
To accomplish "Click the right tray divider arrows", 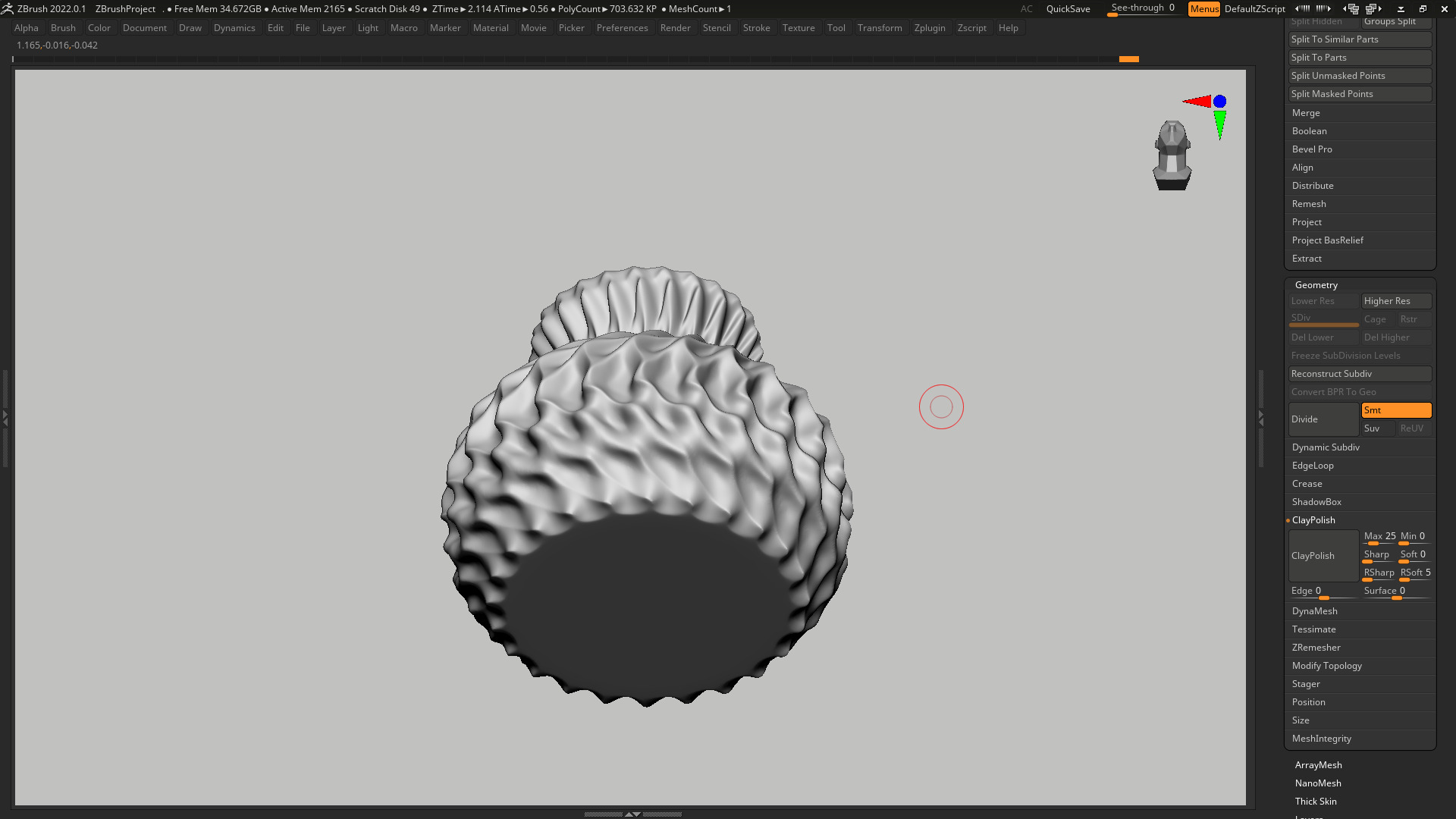I will coord(1260,417).
